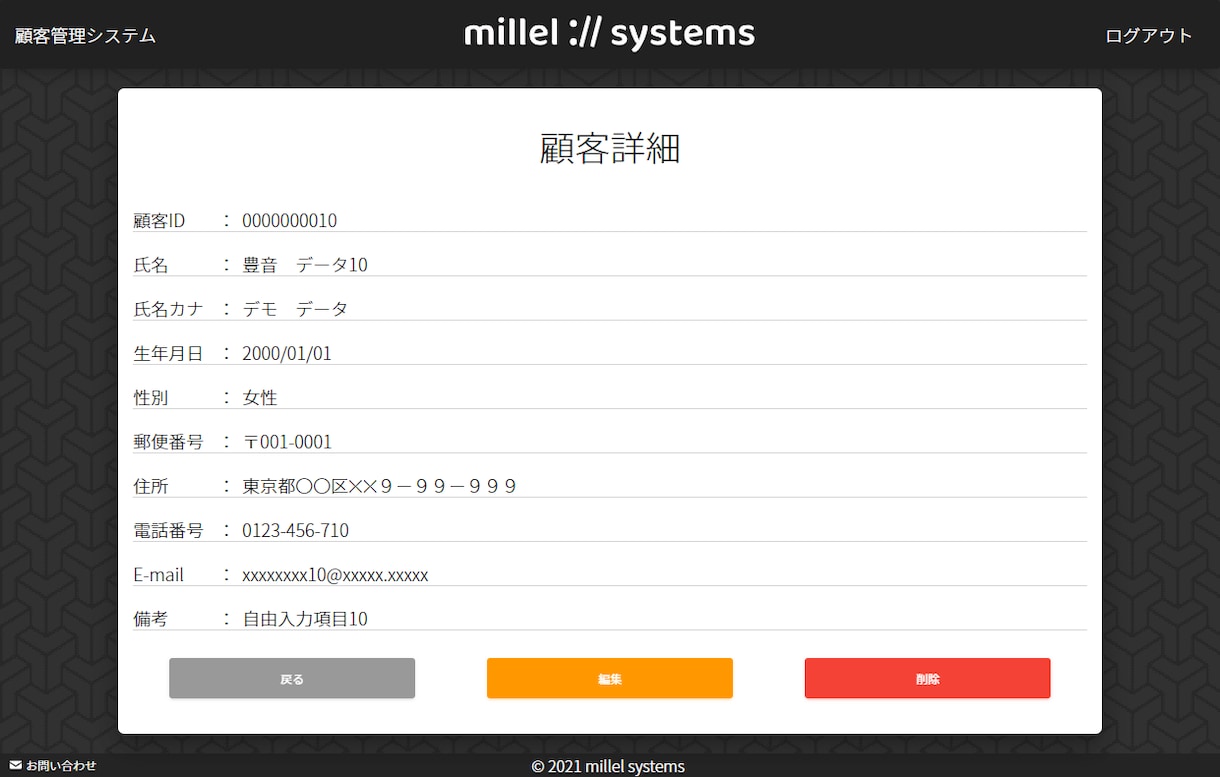Click the 顧客ID field label

159,220
